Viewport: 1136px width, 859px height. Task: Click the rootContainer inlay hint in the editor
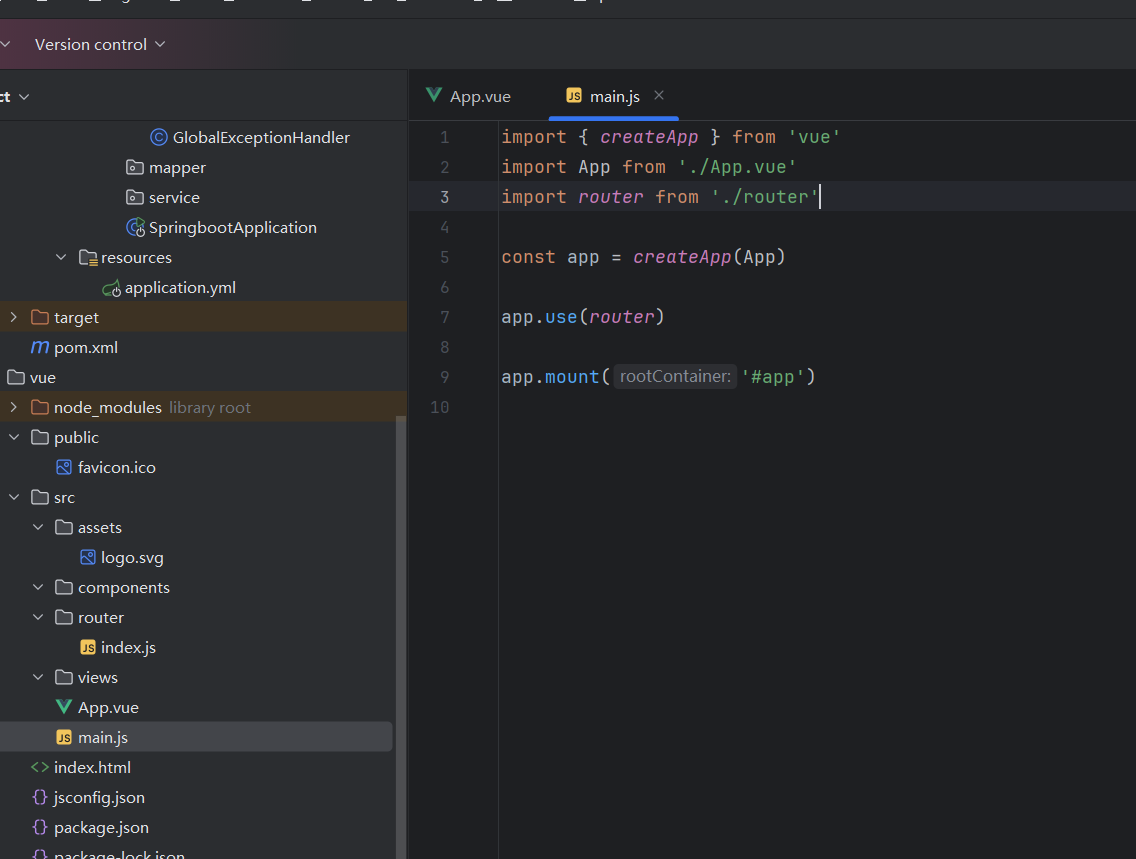click(674, 376)
